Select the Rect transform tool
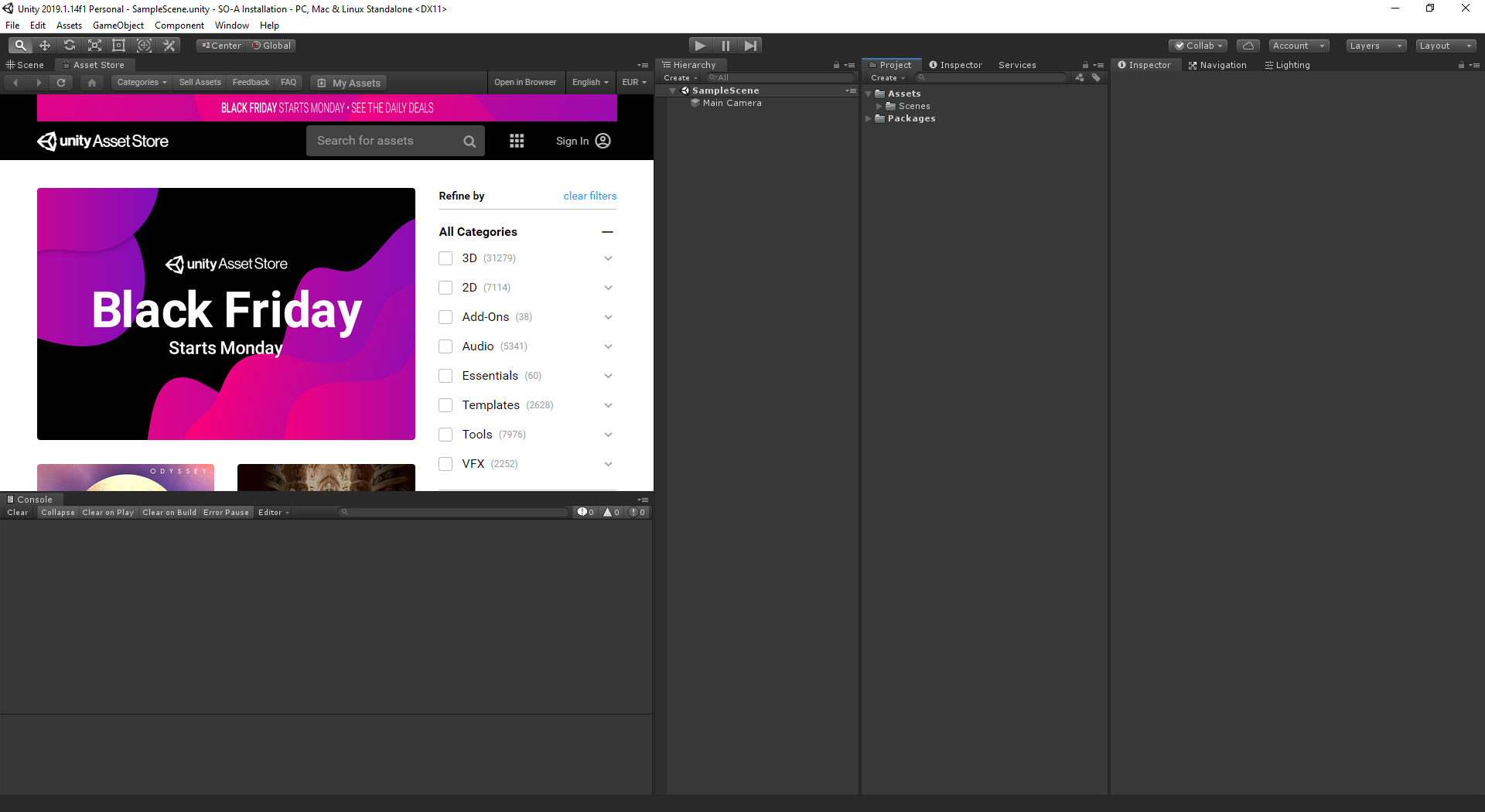The width and height of the screenshot is (1485, 812). pos(119,46)
